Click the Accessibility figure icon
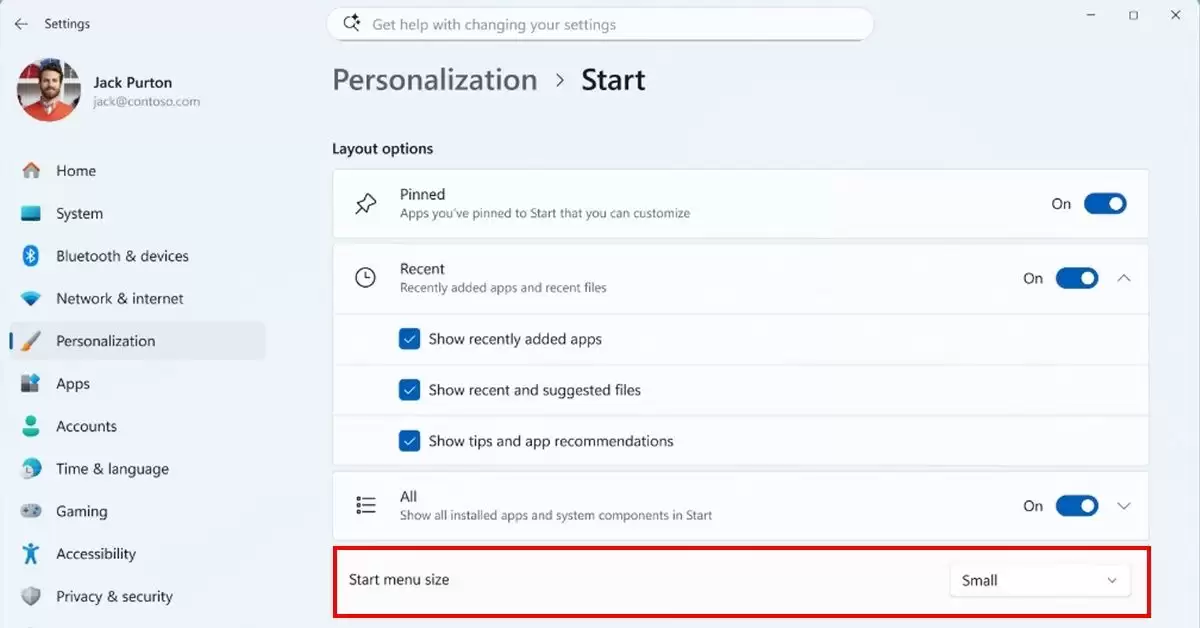Image resolution: width=1200 pixels, height=628 pixels. (x=31, y=553)
